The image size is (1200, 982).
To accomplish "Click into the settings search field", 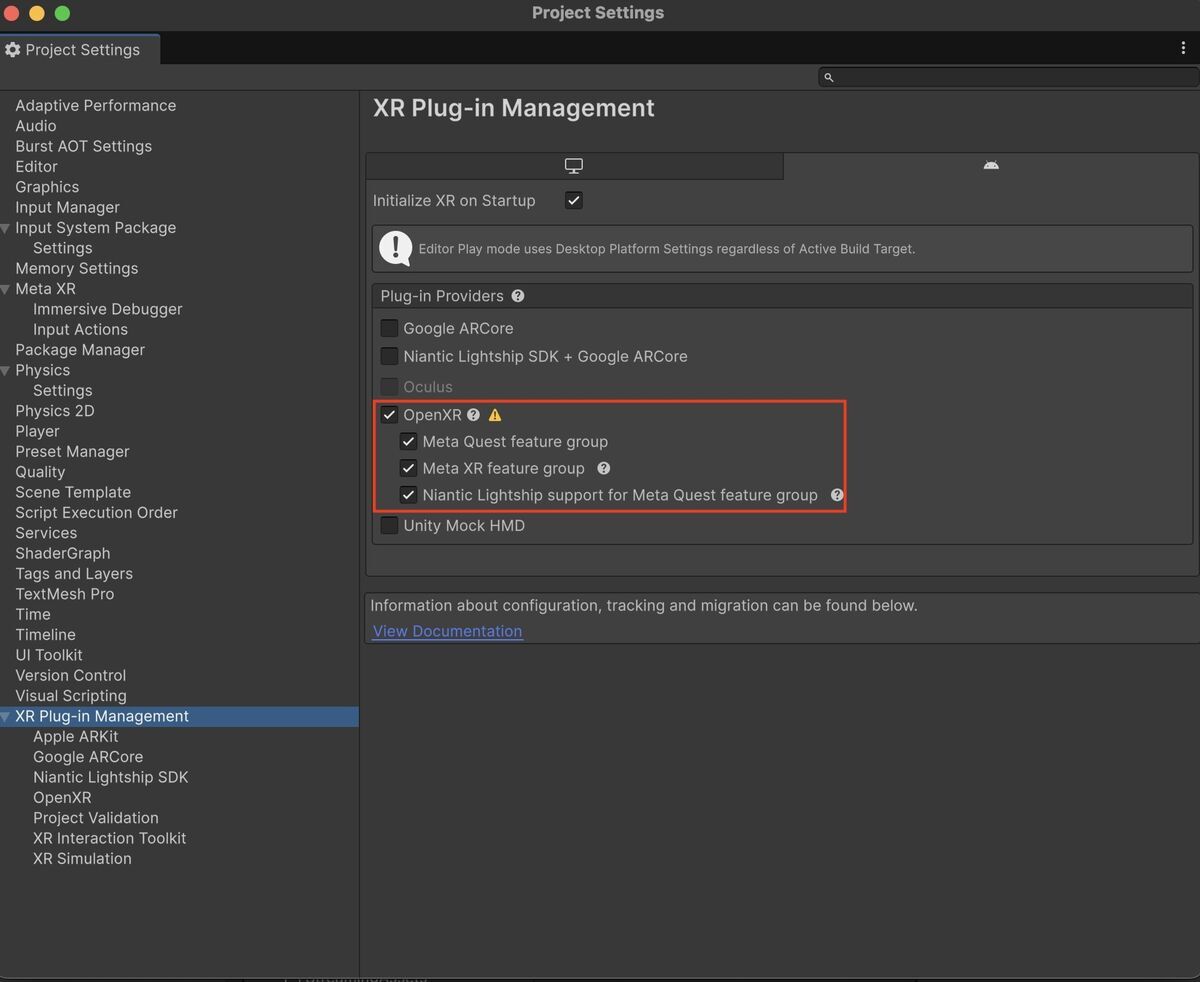I will click(x=1008, y=77).
